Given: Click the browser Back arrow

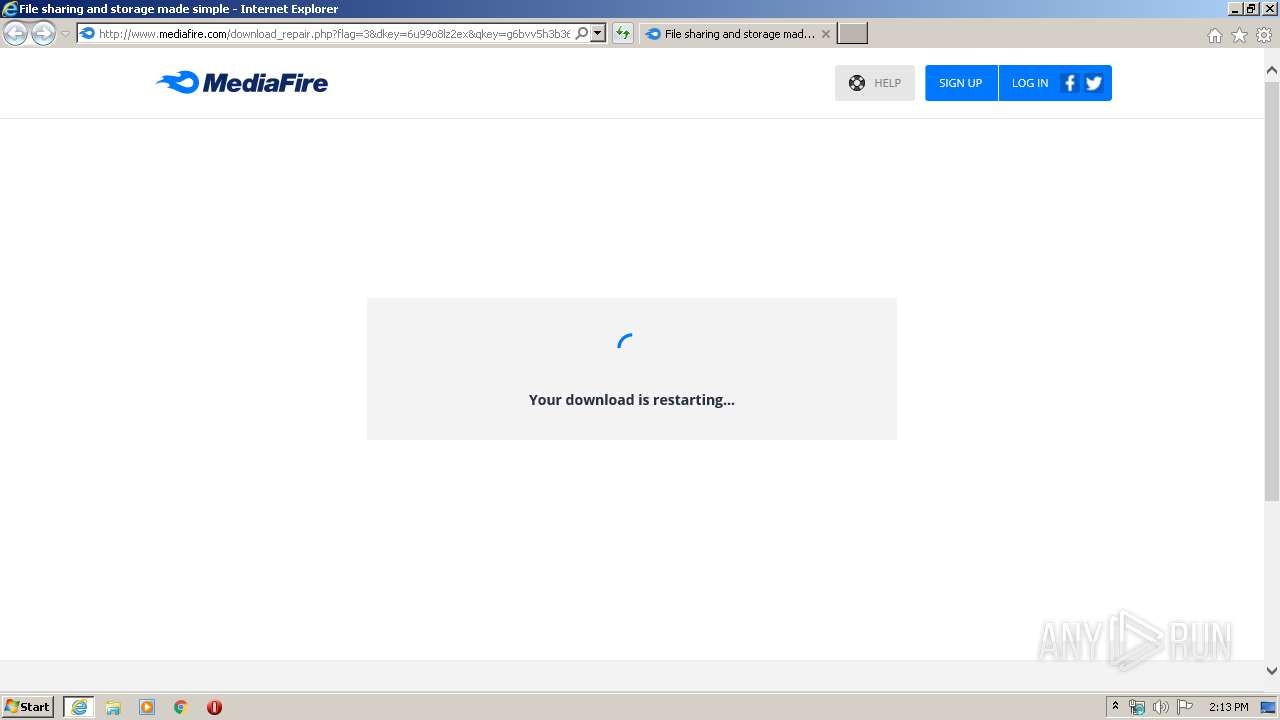Looking at the screenshot, I should (15, 34).
